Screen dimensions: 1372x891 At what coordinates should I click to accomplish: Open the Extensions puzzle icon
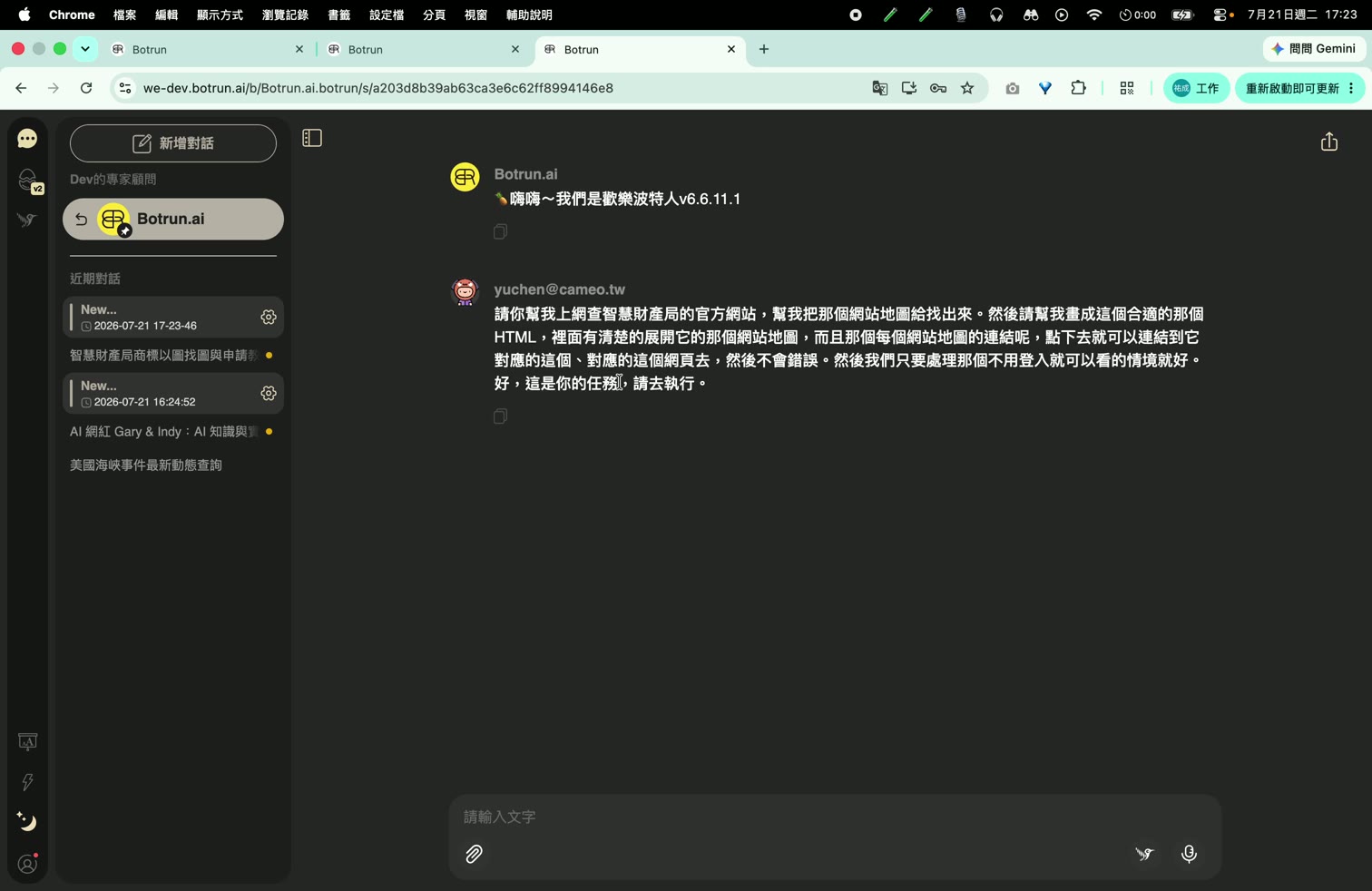click(1078, 88)
